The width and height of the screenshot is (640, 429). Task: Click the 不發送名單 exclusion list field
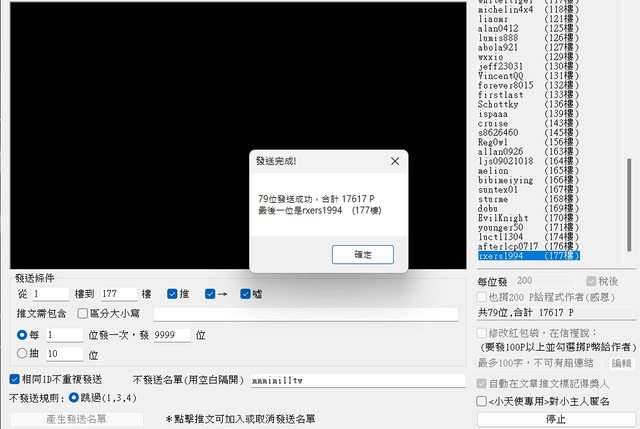tap(358, 381)
